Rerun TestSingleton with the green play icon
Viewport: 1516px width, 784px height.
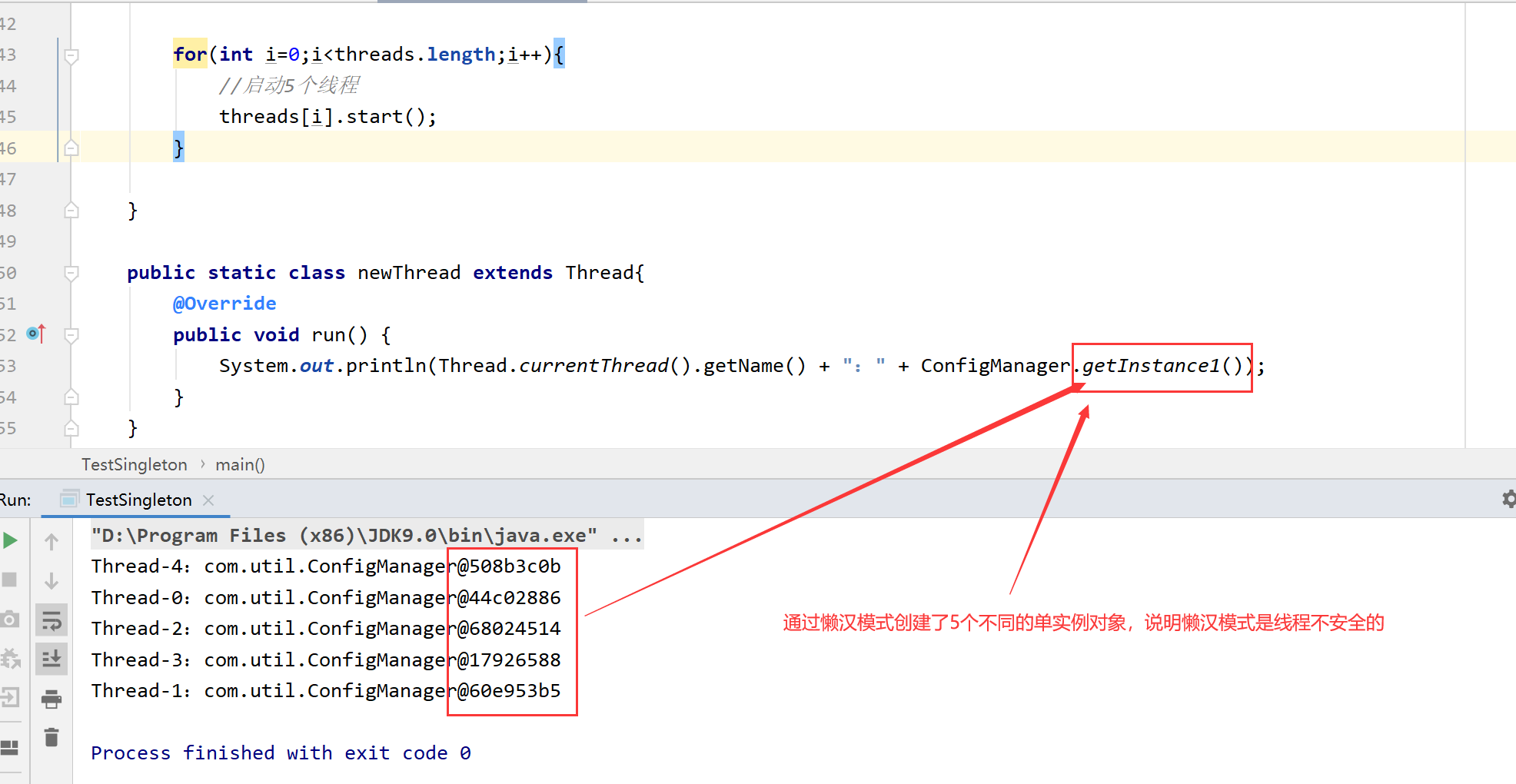click(x=10, y=540)
